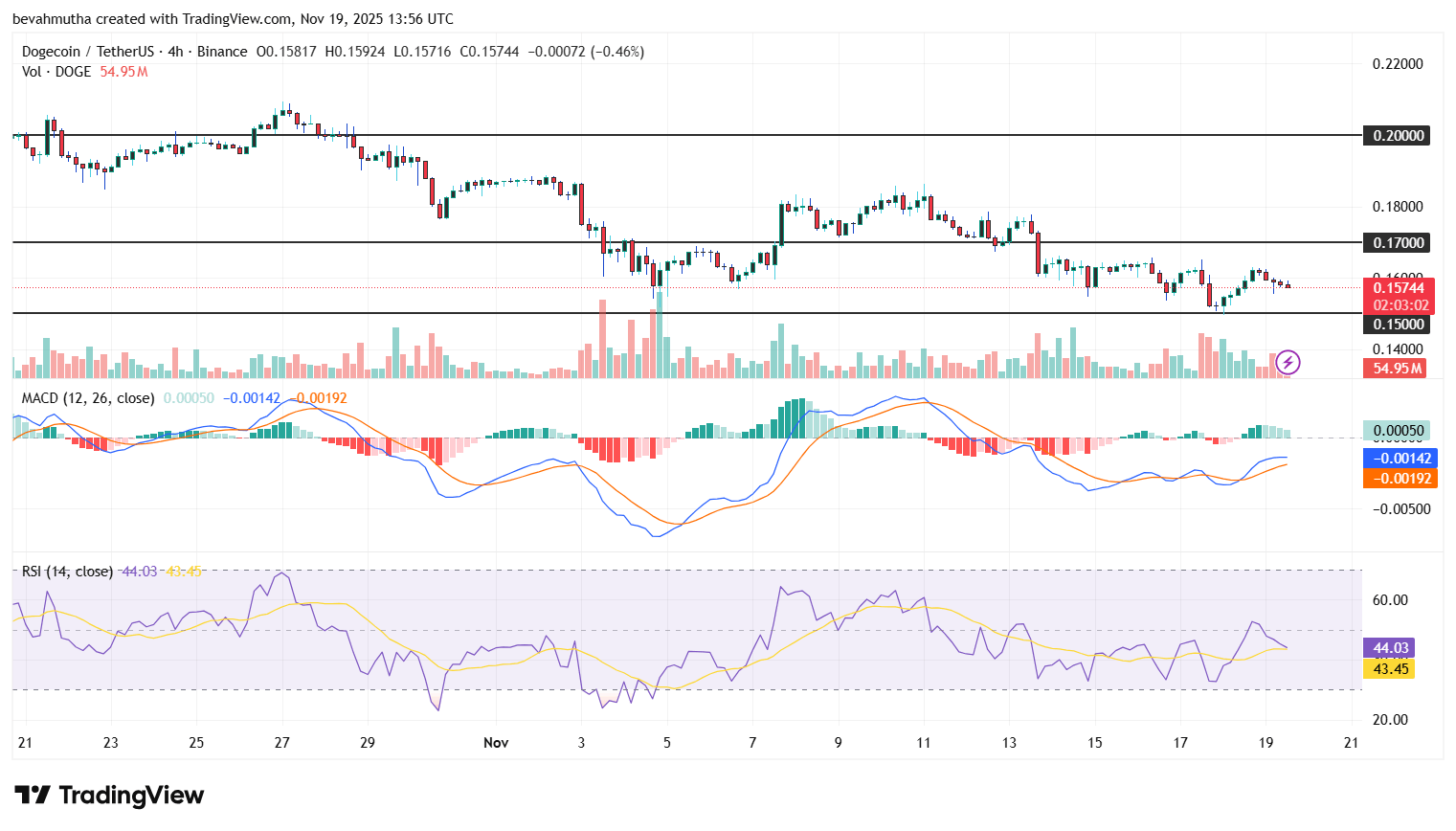The width and height of the screenshot is (1456, 831).
Task: Click the red 54.95M volume readout badge
Action: point(1395,368)
